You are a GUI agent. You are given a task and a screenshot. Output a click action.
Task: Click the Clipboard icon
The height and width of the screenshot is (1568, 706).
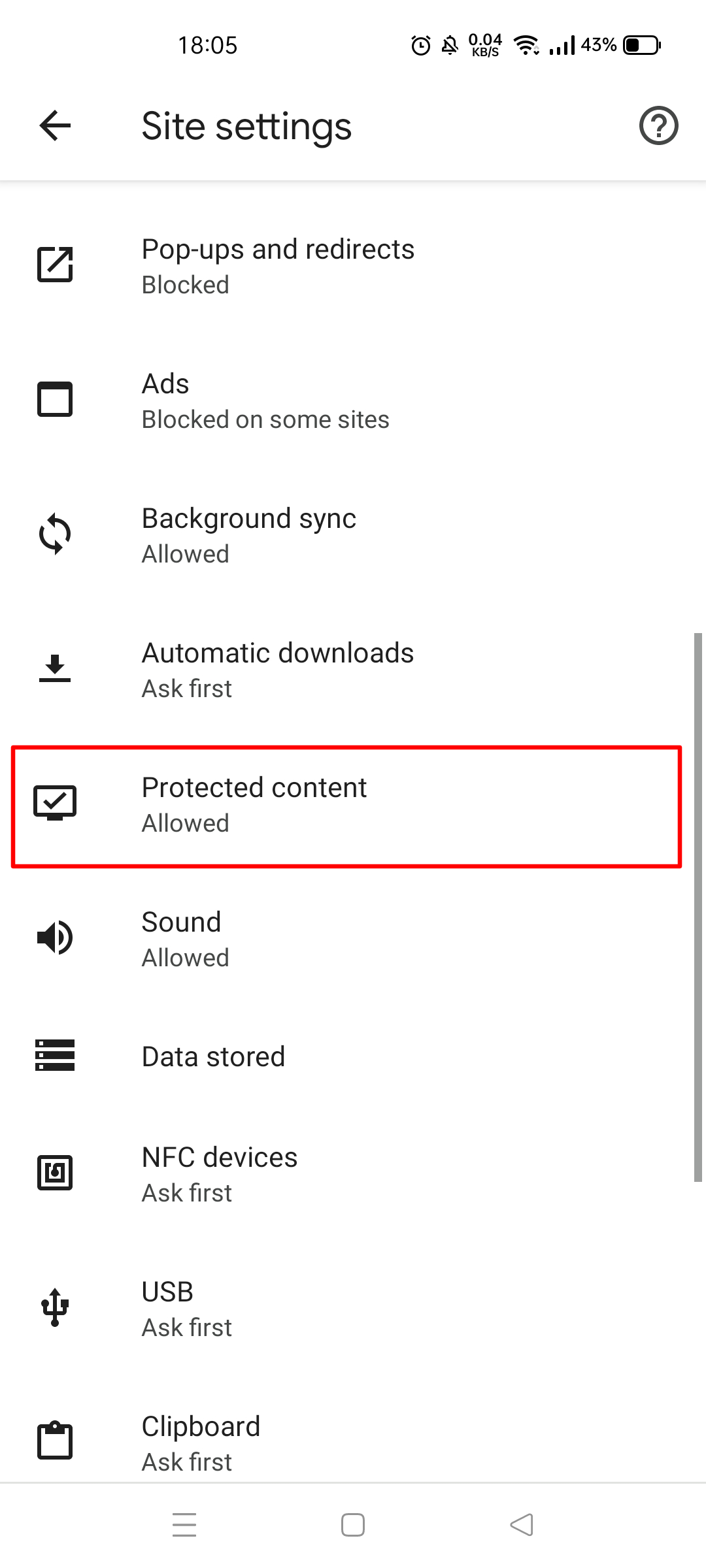pos(55,1441)
